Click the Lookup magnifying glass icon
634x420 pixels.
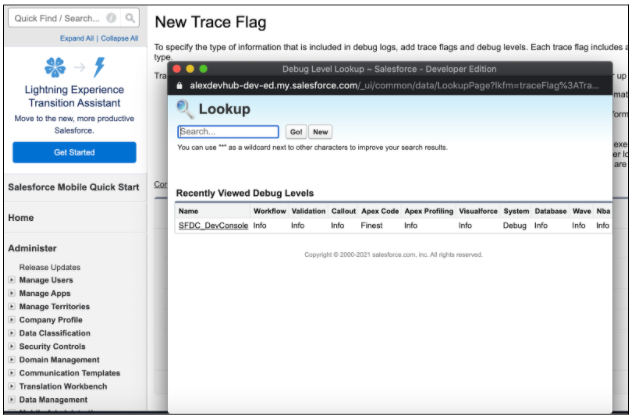pos(184,109)
